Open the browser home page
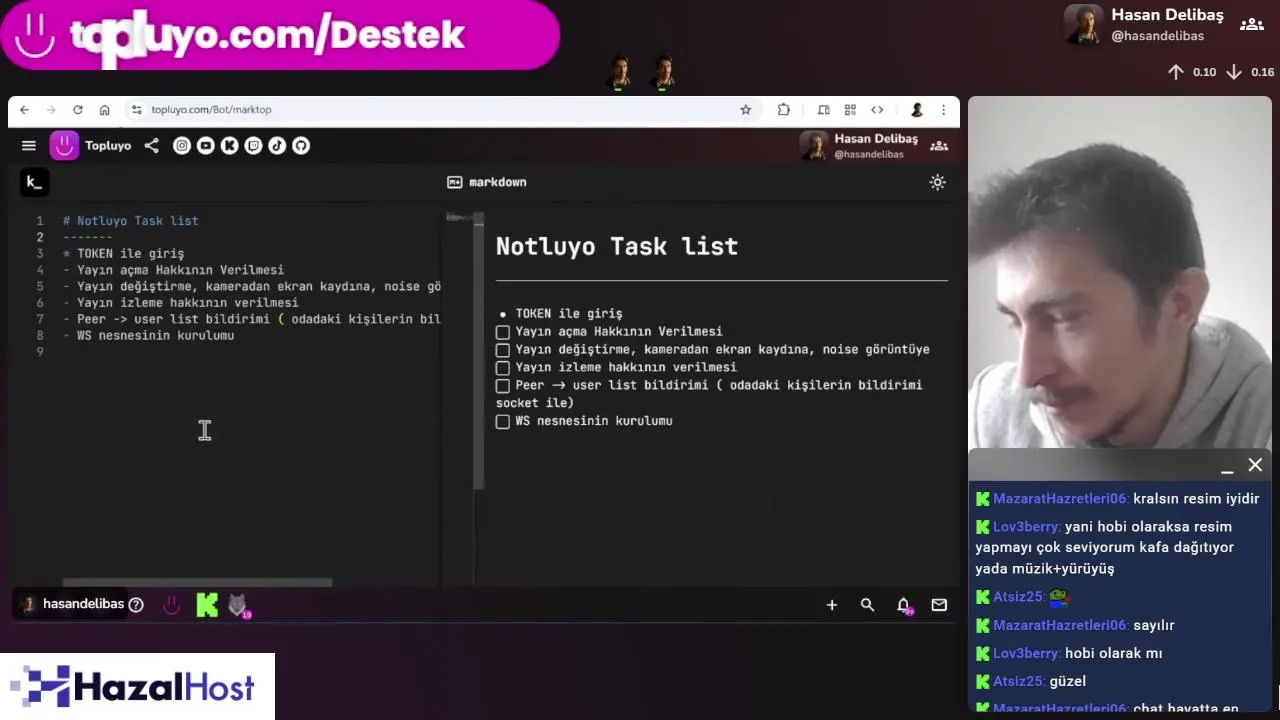This screenshot has width=1280, height=720. pos(104,110)
